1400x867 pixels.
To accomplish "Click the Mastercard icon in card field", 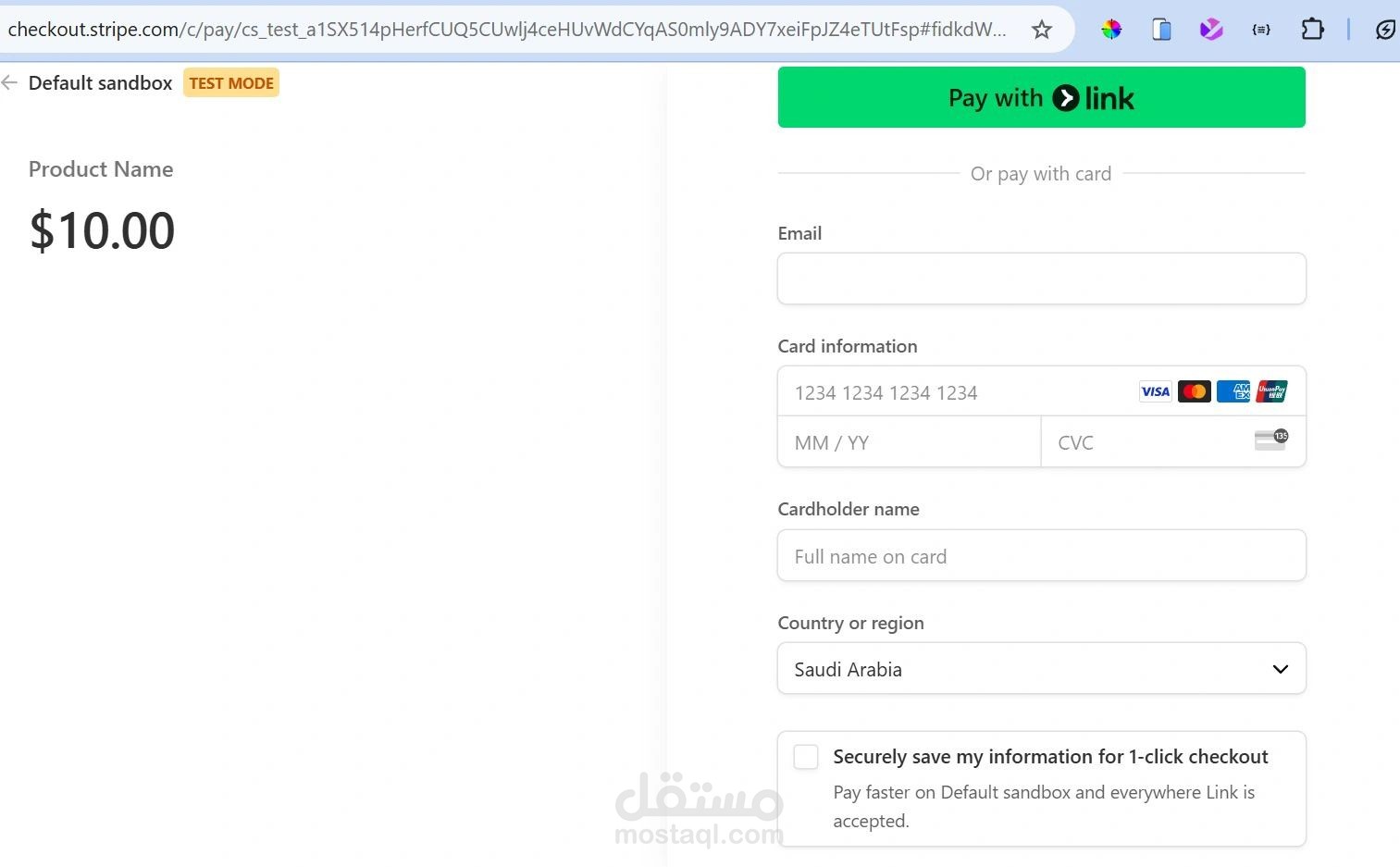I will click(1194, 391).
